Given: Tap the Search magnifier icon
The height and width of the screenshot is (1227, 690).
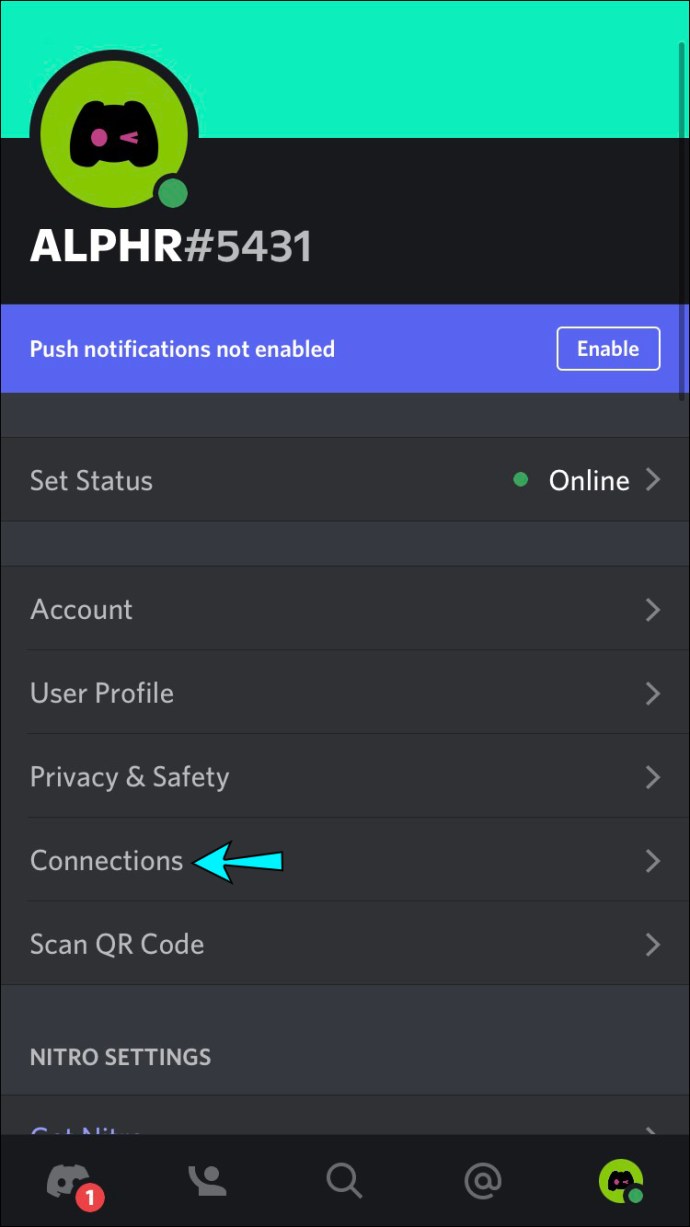Looking at the screenshot, I should click(344, 1181).
